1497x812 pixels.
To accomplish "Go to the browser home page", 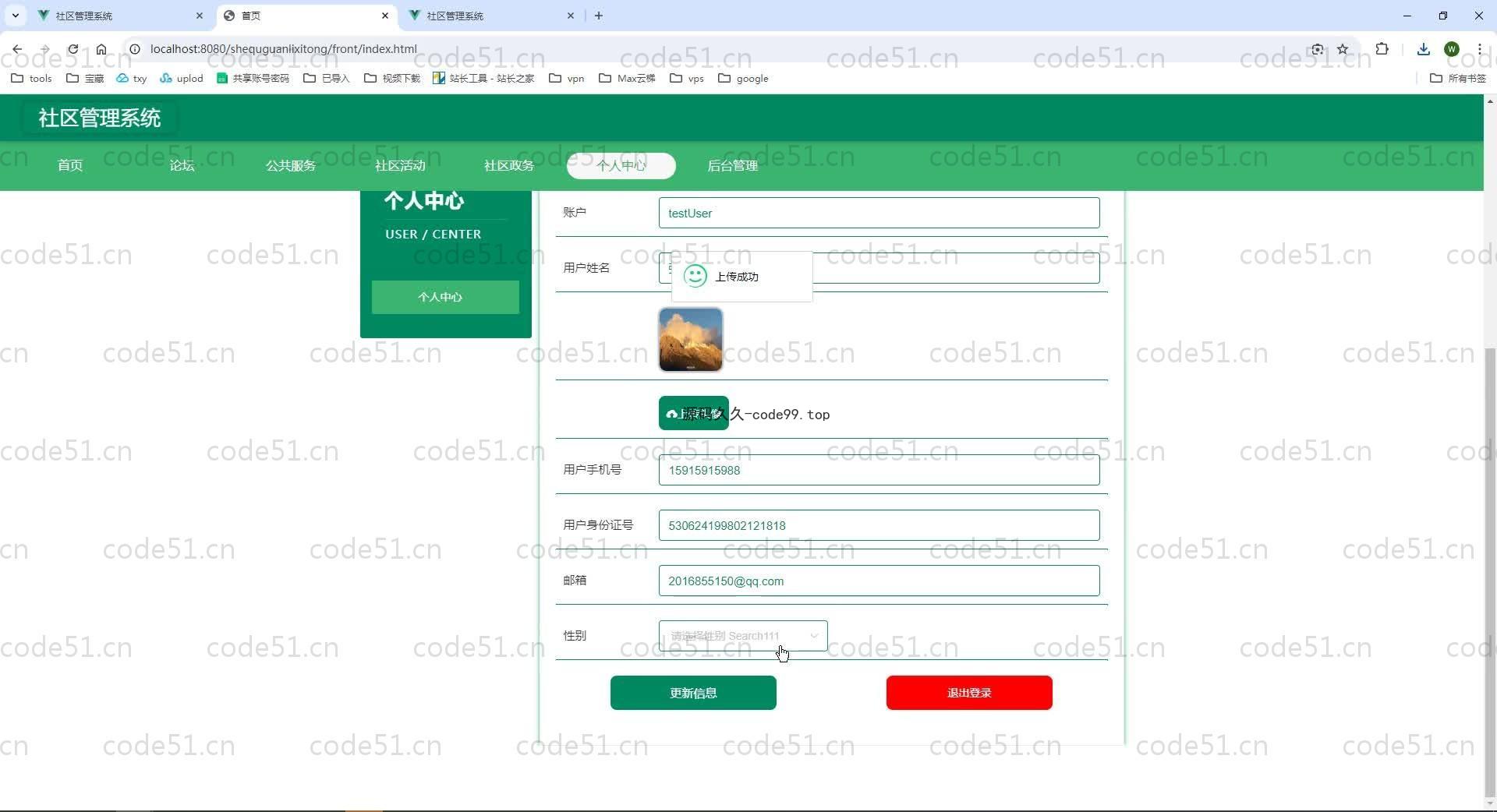I will (101, 49).
